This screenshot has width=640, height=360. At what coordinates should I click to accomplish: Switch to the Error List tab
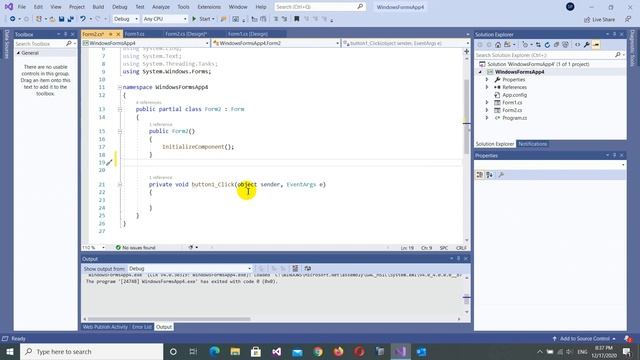[142, 327]
